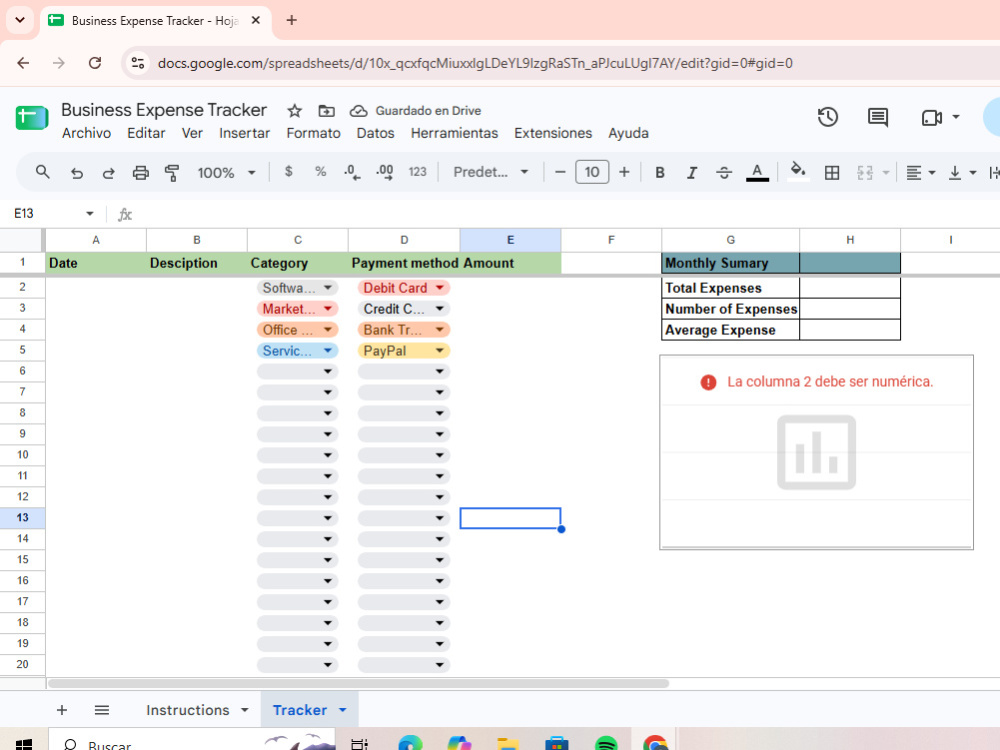Click the Guardado en Drive cloud status
The height and width of the screenshot is (750, 1000).
click(x=415, y=111)
